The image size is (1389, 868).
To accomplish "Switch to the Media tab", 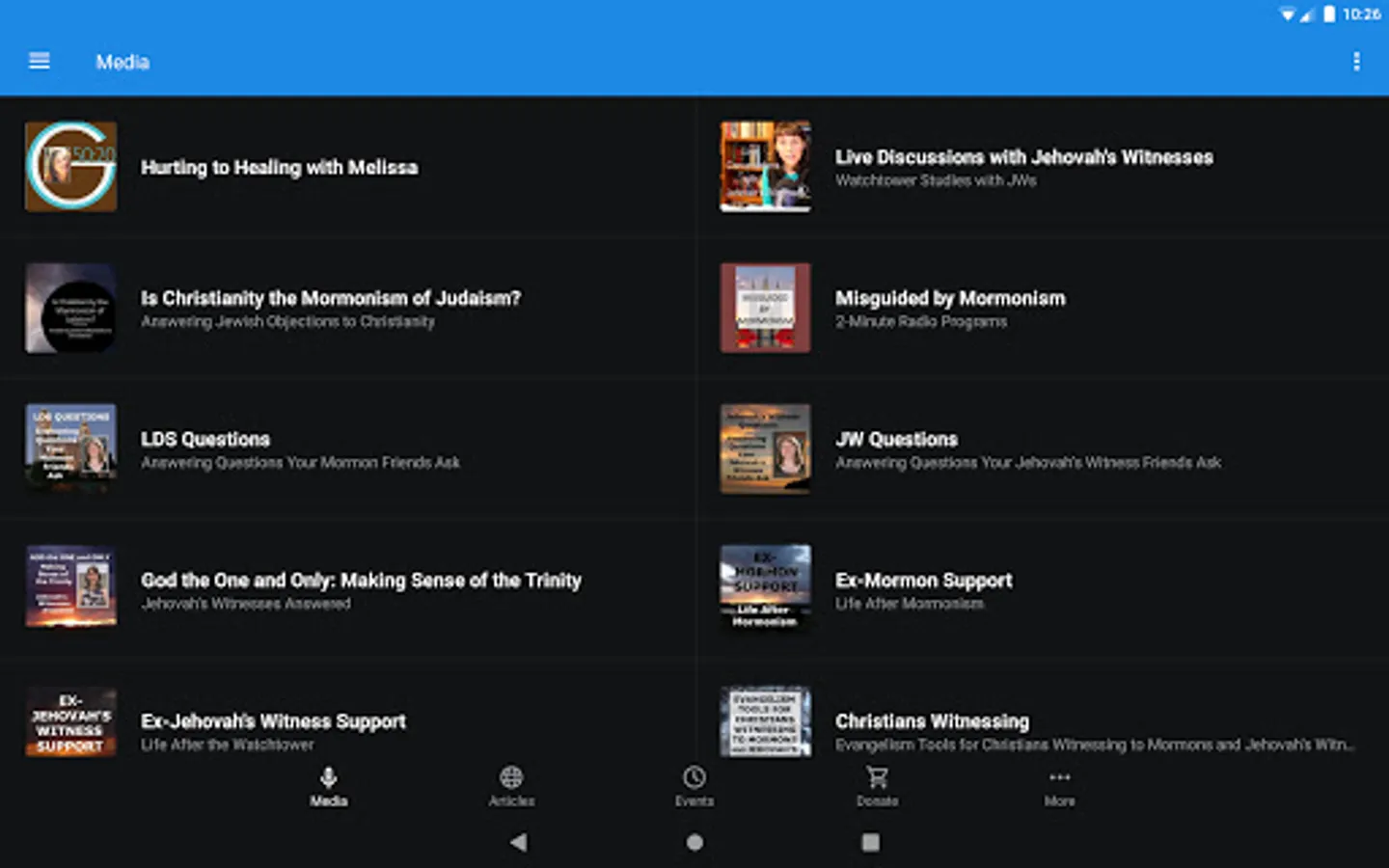I will pos(329,787).
